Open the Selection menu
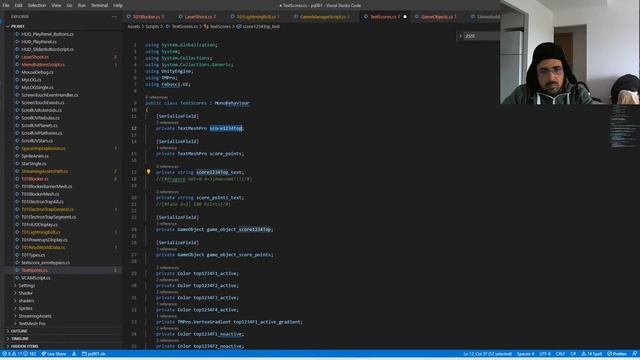Screen dimensions: 640x360 tap(37, 5)
